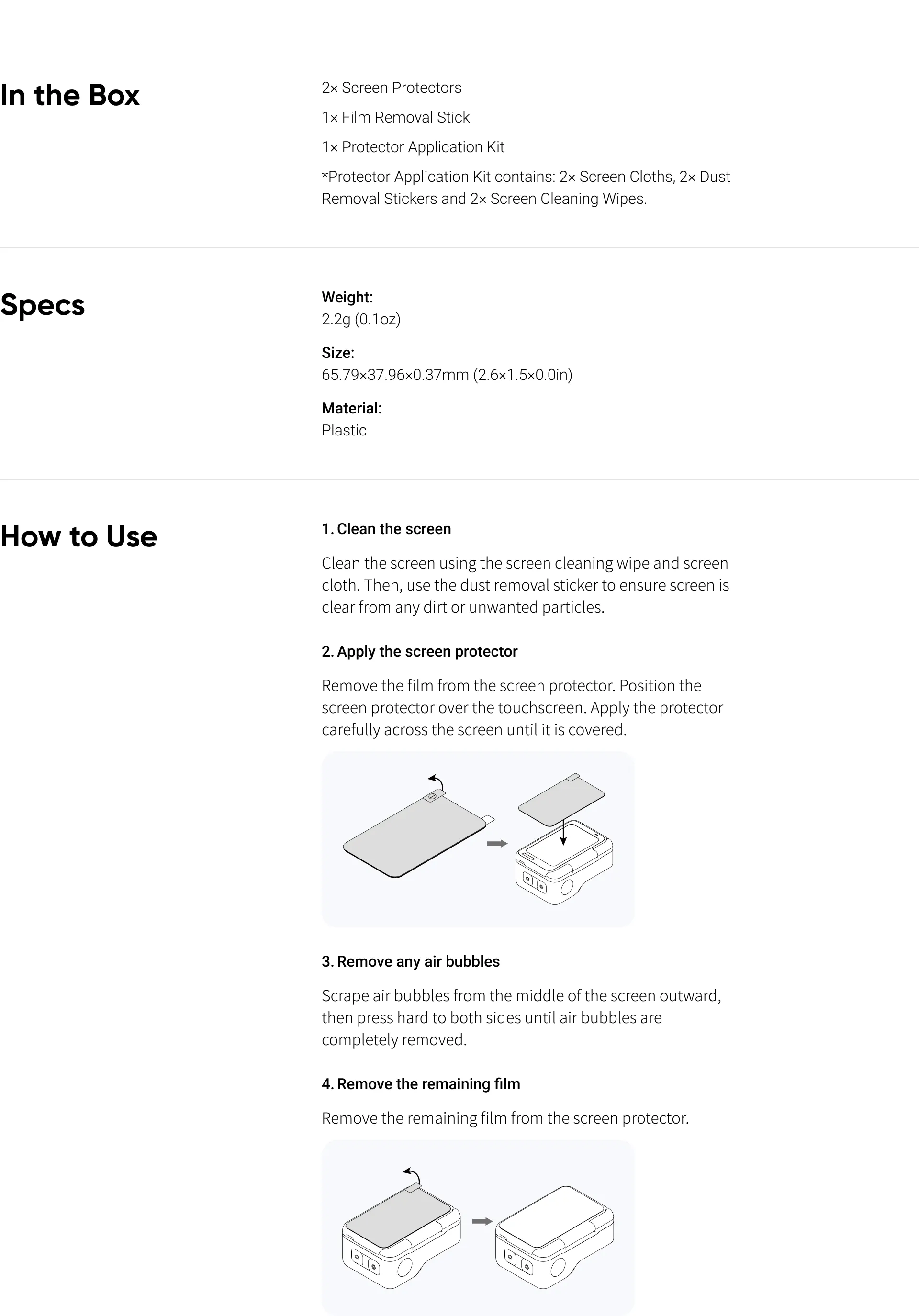Click the "Material:" spec label

click(x=351, y=409)
